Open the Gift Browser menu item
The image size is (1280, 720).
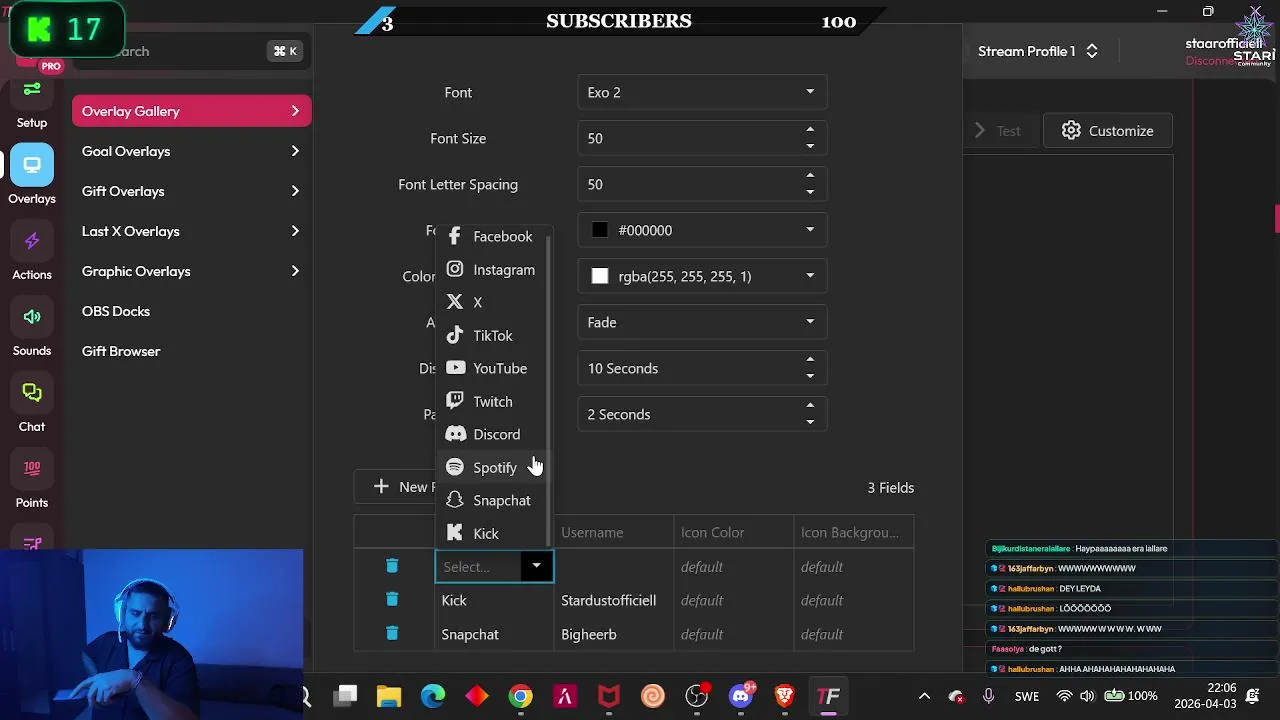(x=121, y=351)
